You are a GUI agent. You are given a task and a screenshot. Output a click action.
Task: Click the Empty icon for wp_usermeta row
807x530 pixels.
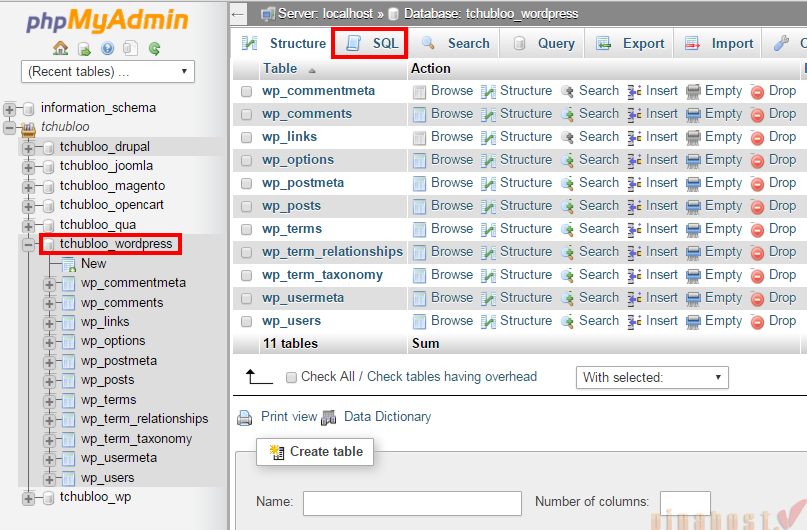coord(693,298)
